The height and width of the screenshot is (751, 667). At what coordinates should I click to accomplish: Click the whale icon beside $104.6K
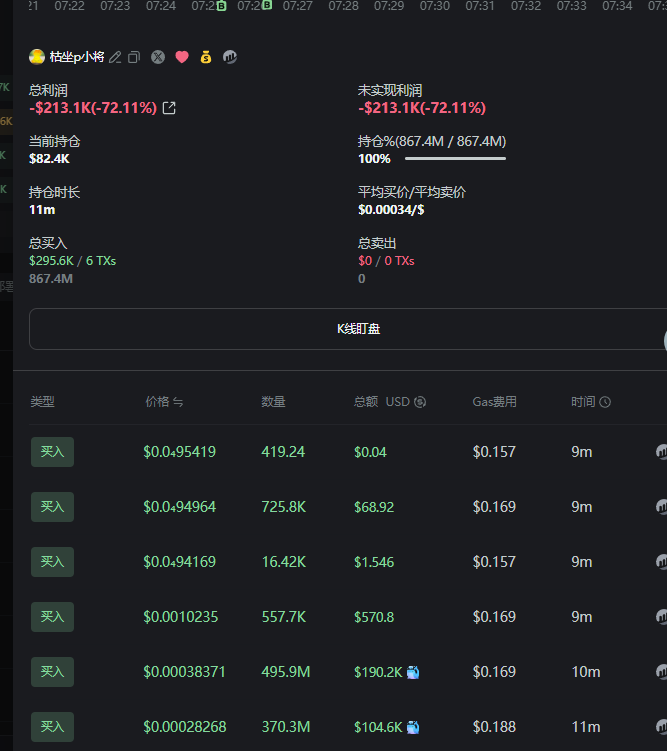(413, 727)
